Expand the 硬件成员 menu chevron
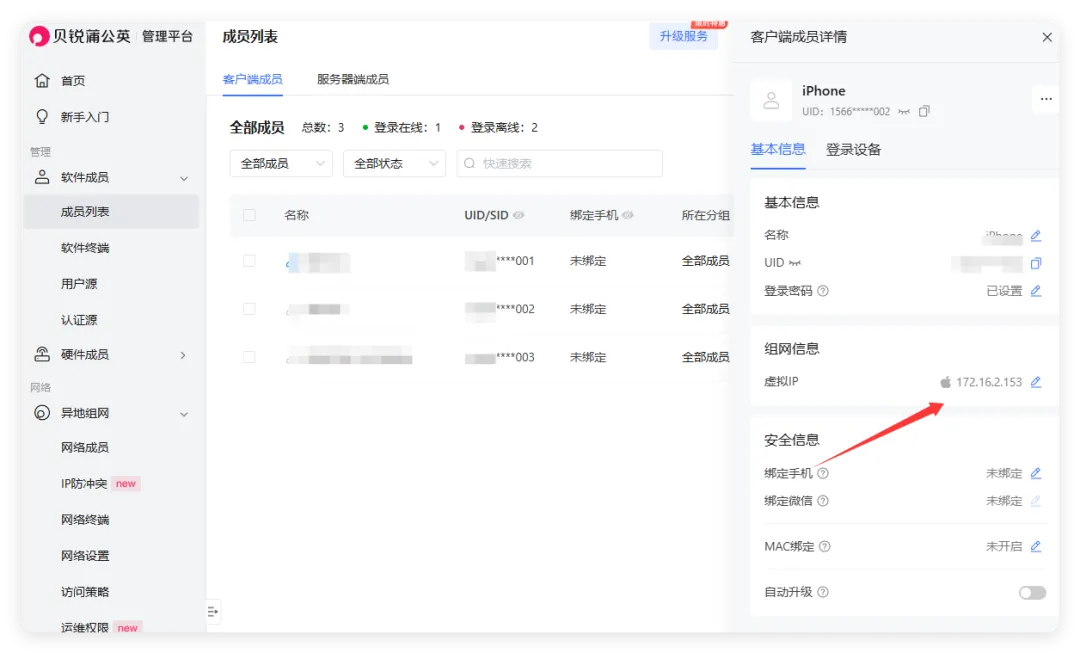 pos(183,355)
